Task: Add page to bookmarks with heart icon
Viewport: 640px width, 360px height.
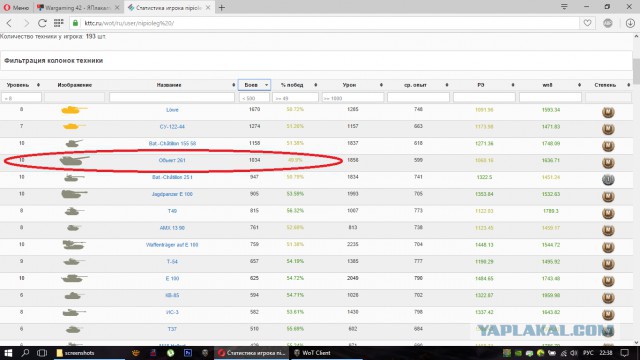Action: (587, 23)
